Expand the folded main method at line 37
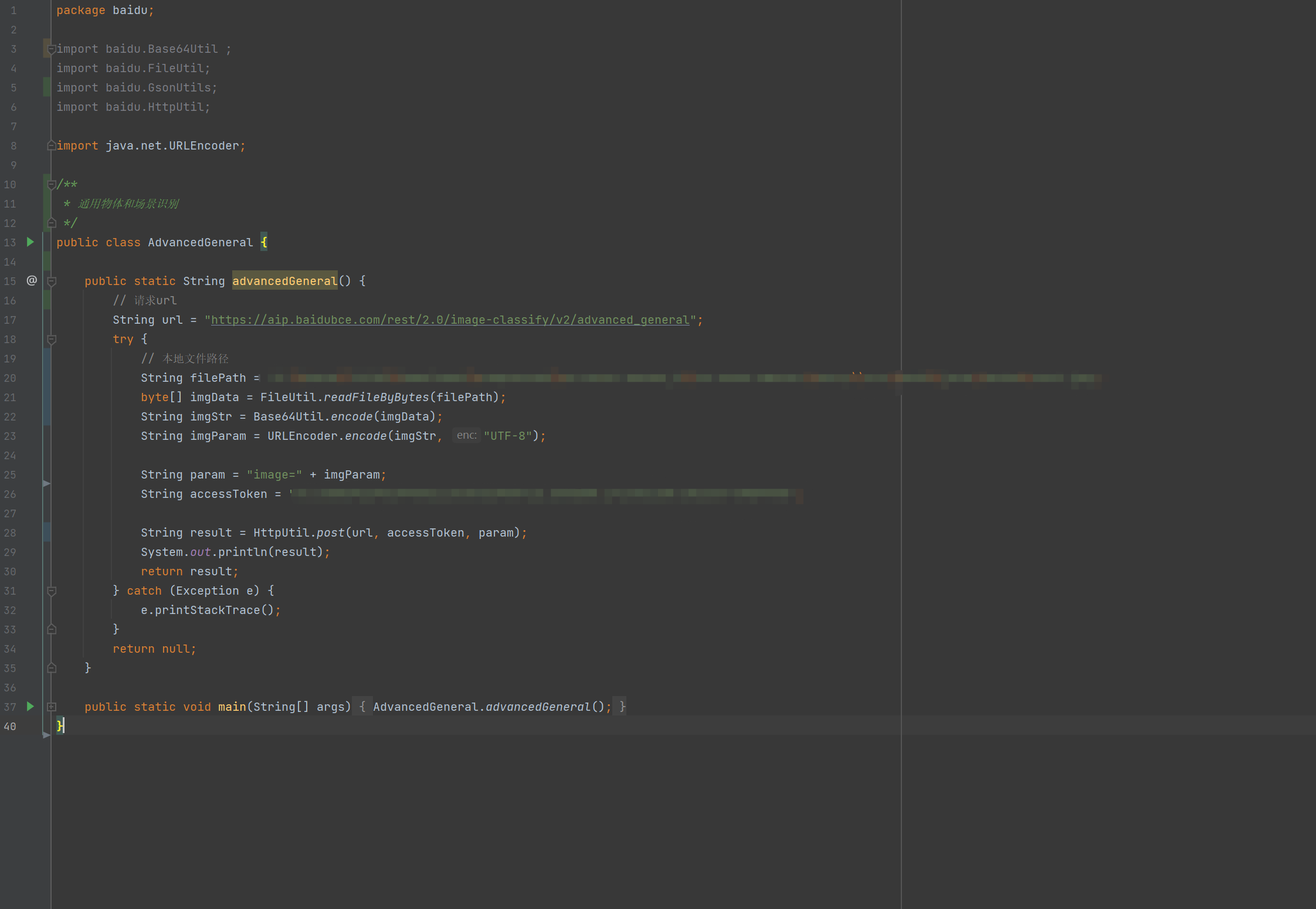The width and height of the screenshot is (1316, 909). click(x=52, y=707)
